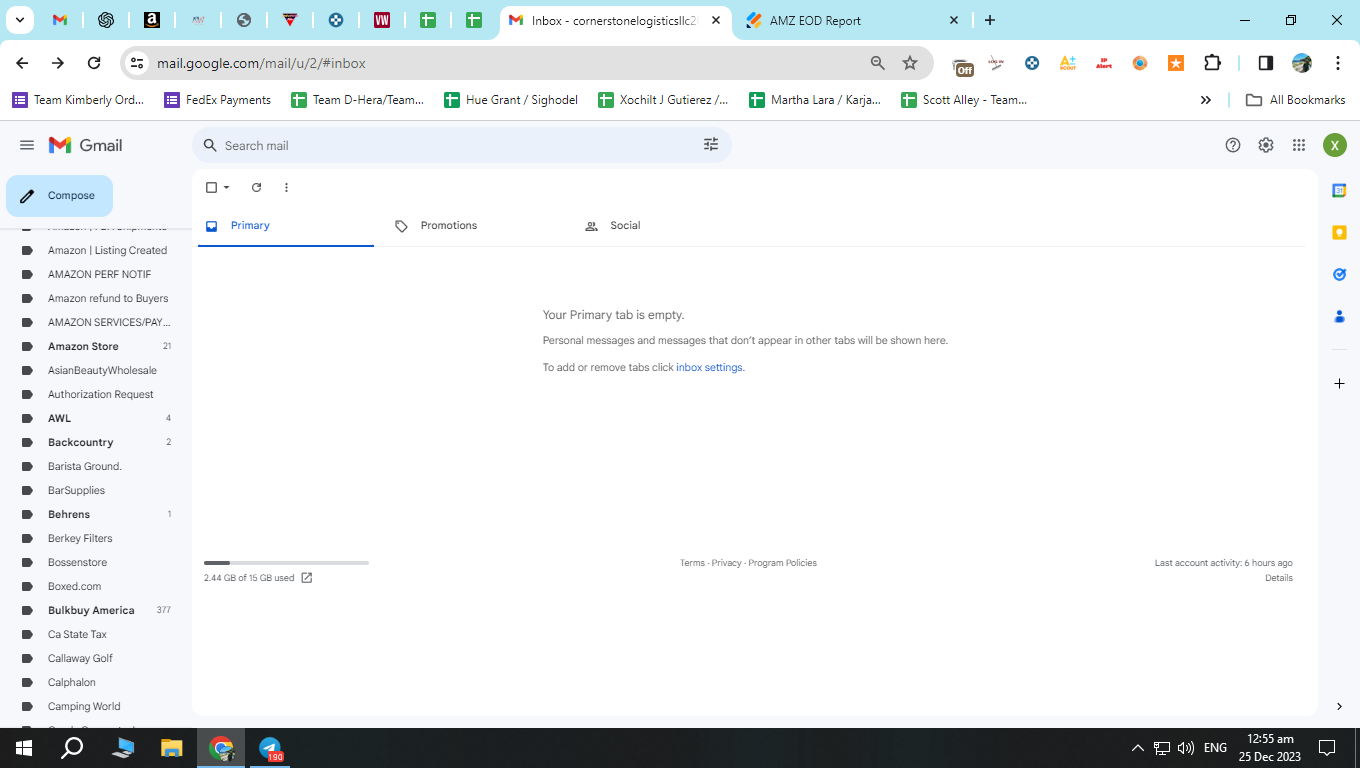Open the Chrome Extensions puzzle icon

(x=1212, y=63)
